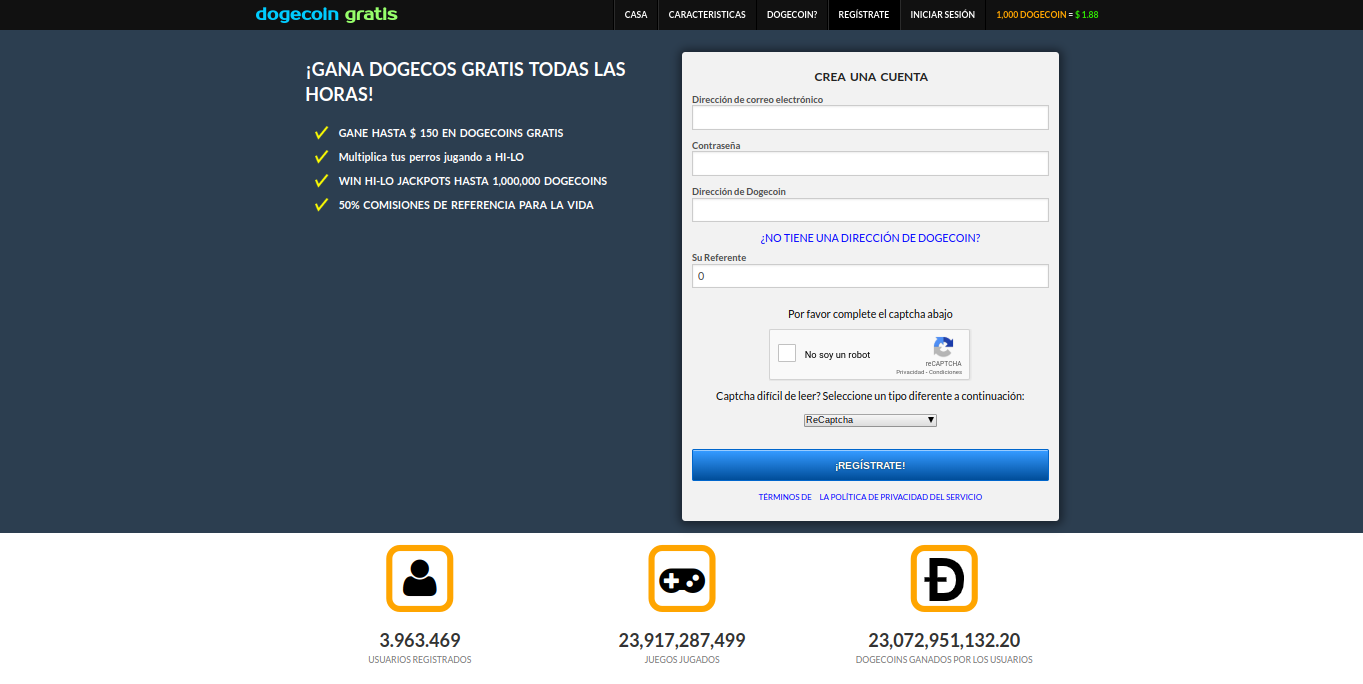Open reCAPTCHA Privacidad link
The height and width of the screenshot is (684, 1363).
click(x=910, y=372)
